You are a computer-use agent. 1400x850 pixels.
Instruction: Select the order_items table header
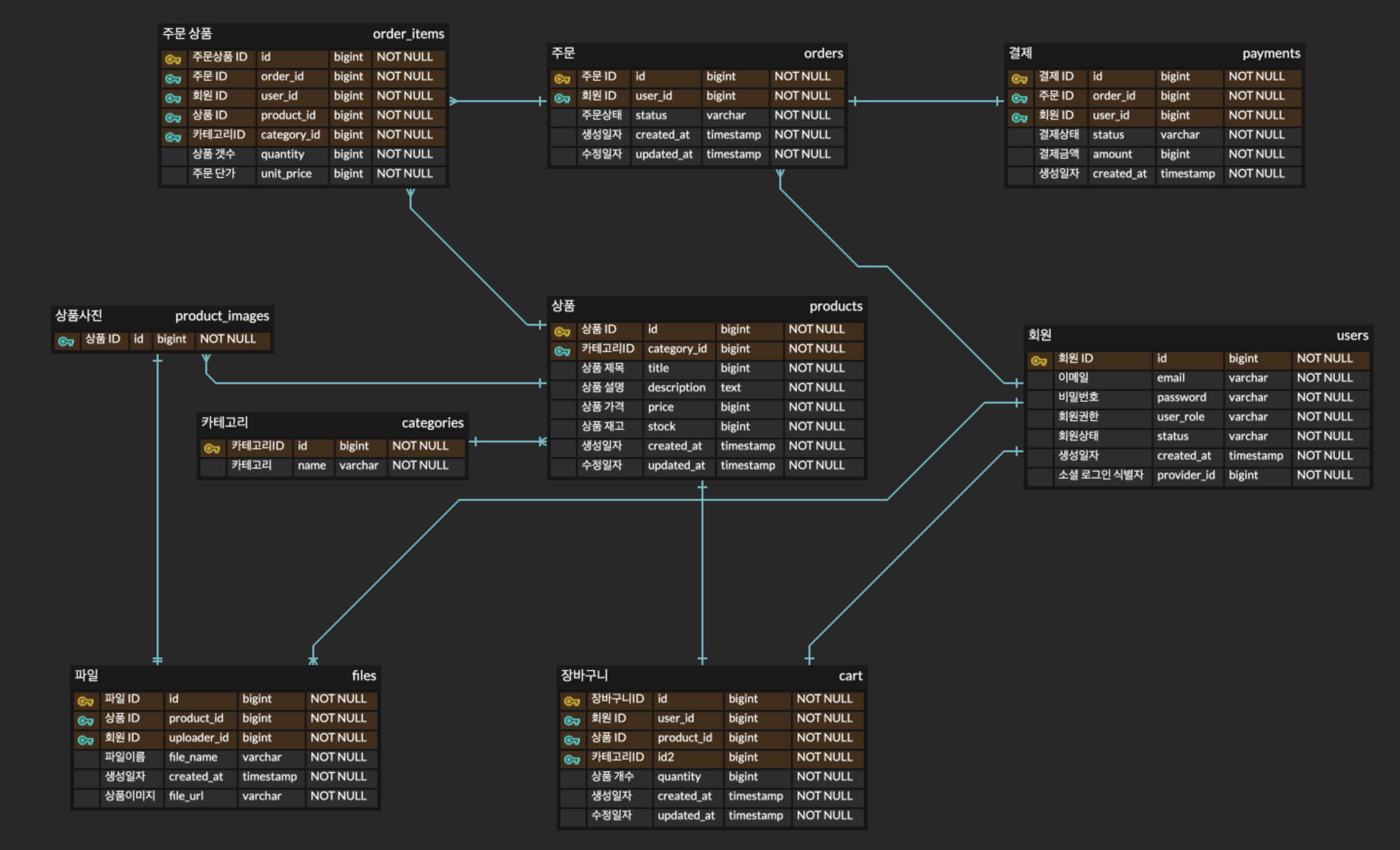point(408,34)
